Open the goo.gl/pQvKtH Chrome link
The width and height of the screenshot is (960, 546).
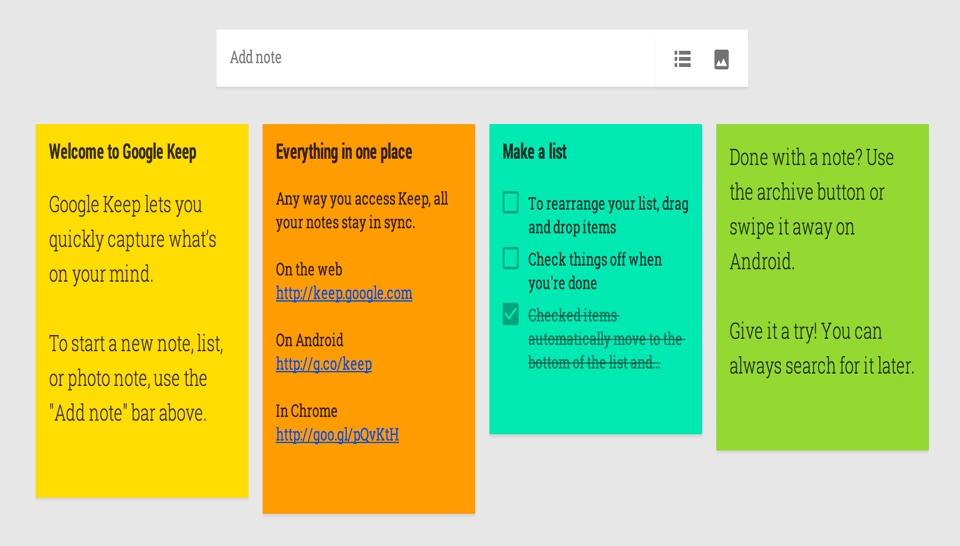click(x=337, y=435)
